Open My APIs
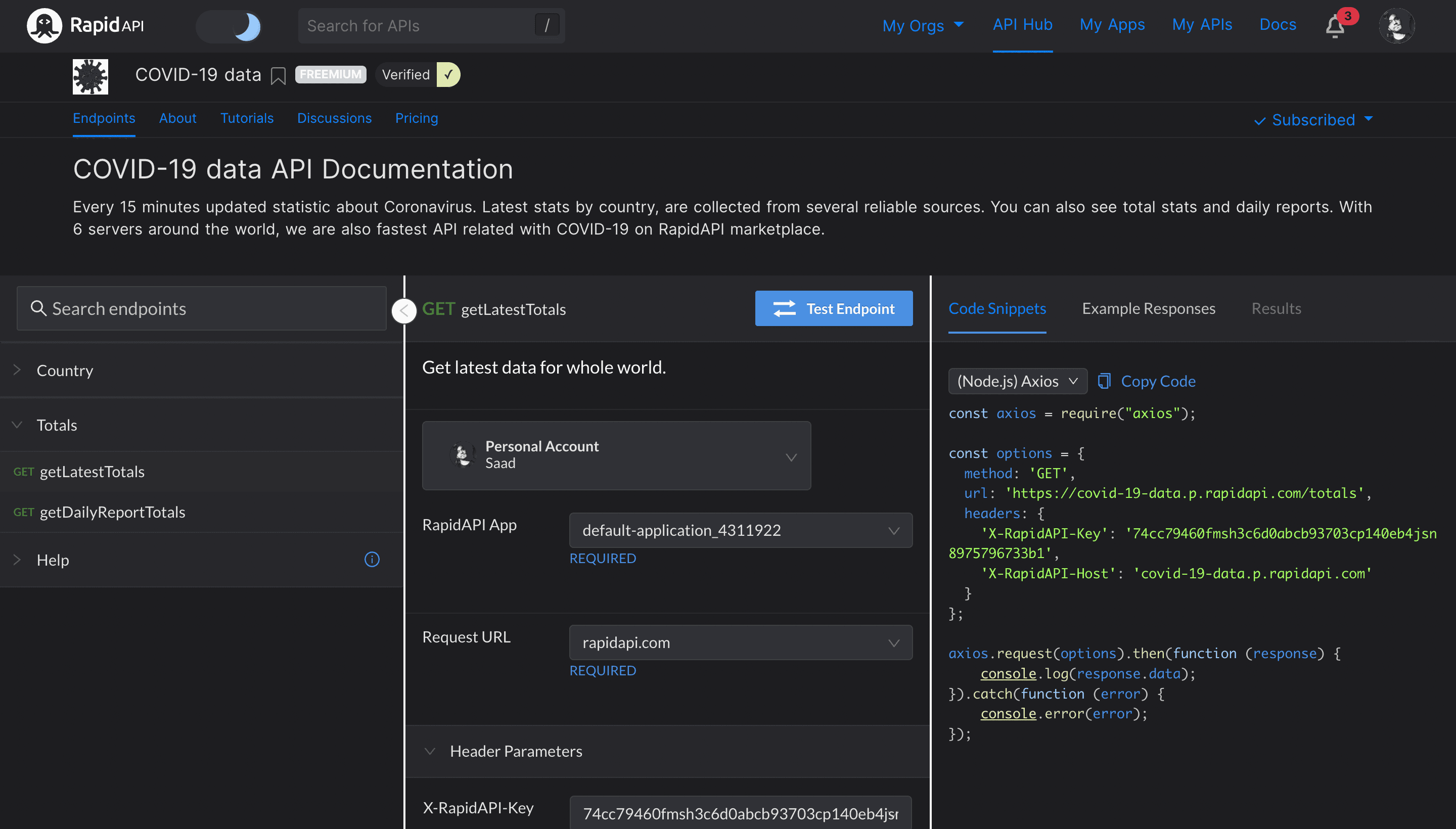The image size is (1456, 829). tap(1202, 24)
